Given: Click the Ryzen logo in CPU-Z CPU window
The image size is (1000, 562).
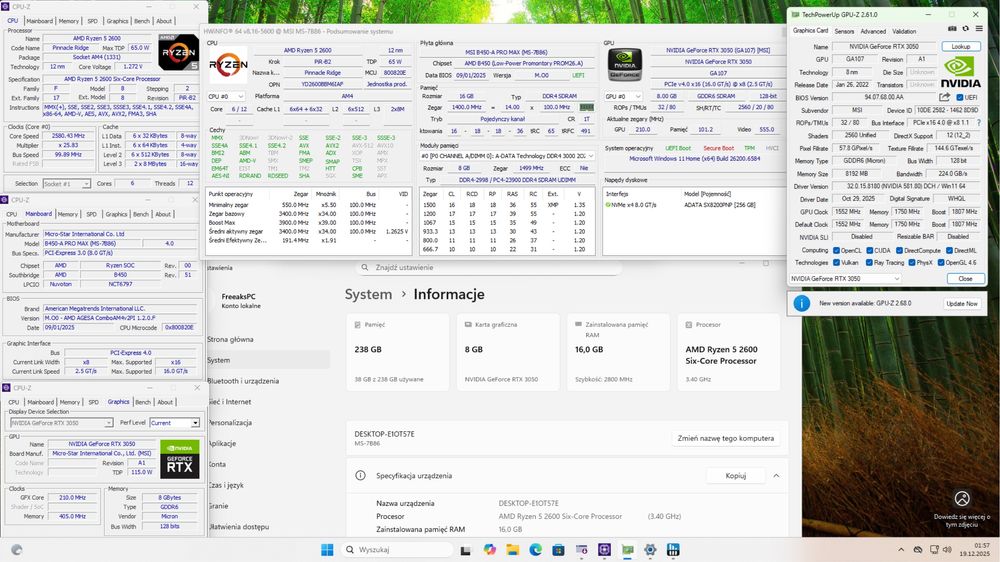Looking at the screenshot, I should pyautogui.click(x=178, y=52).
